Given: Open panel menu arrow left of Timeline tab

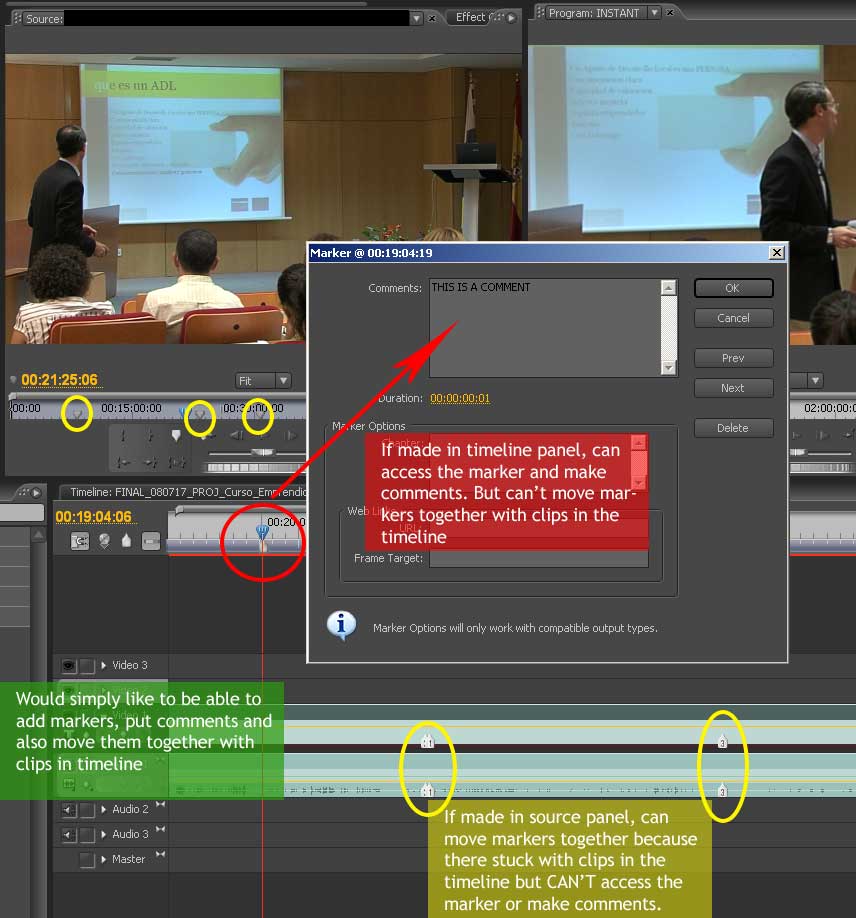Looking at the screenshot, I should pyautogui.click(x=36, y=493).
